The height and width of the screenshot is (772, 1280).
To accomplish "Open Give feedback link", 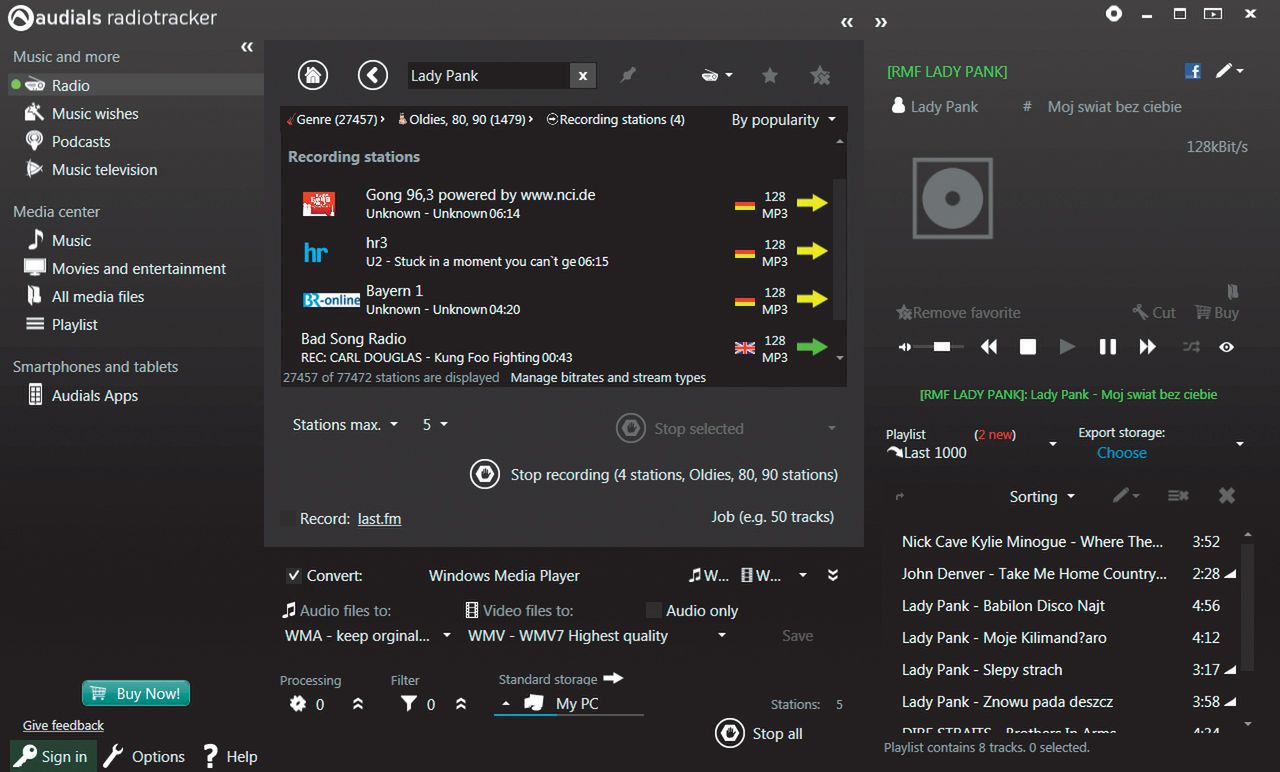I will click(x=63, y=725).
